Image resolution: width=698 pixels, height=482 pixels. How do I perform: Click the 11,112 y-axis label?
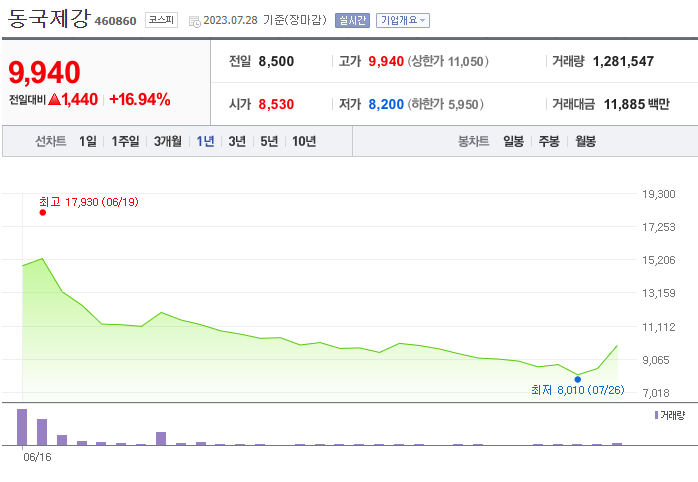click(658, 327)
